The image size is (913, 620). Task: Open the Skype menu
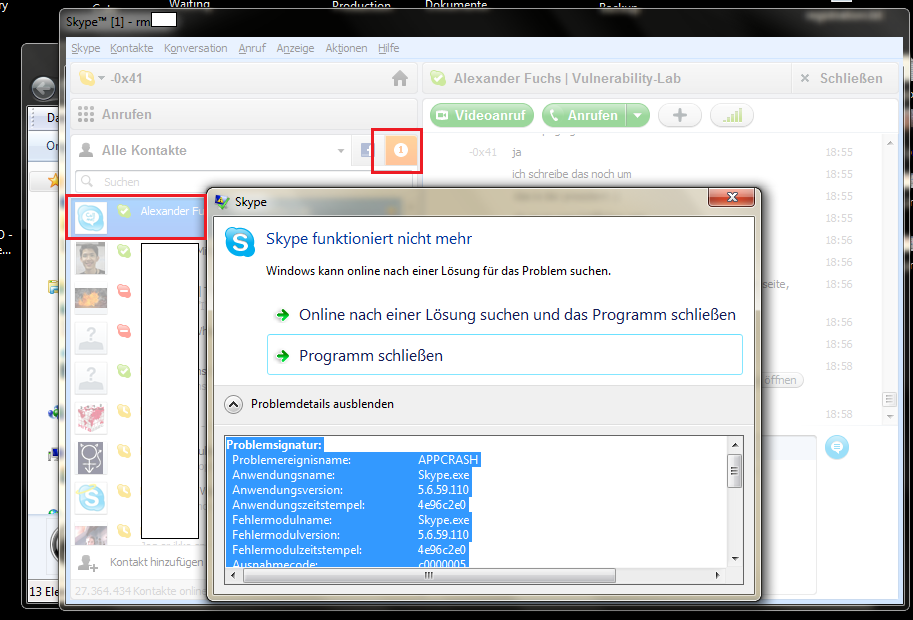[86, 48]
